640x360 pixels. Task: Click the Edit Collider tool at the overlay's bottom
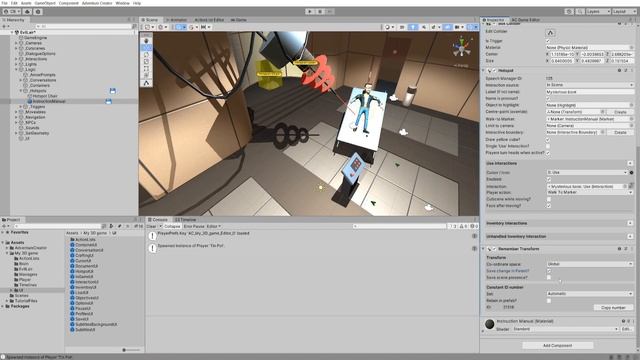[147, 83]
